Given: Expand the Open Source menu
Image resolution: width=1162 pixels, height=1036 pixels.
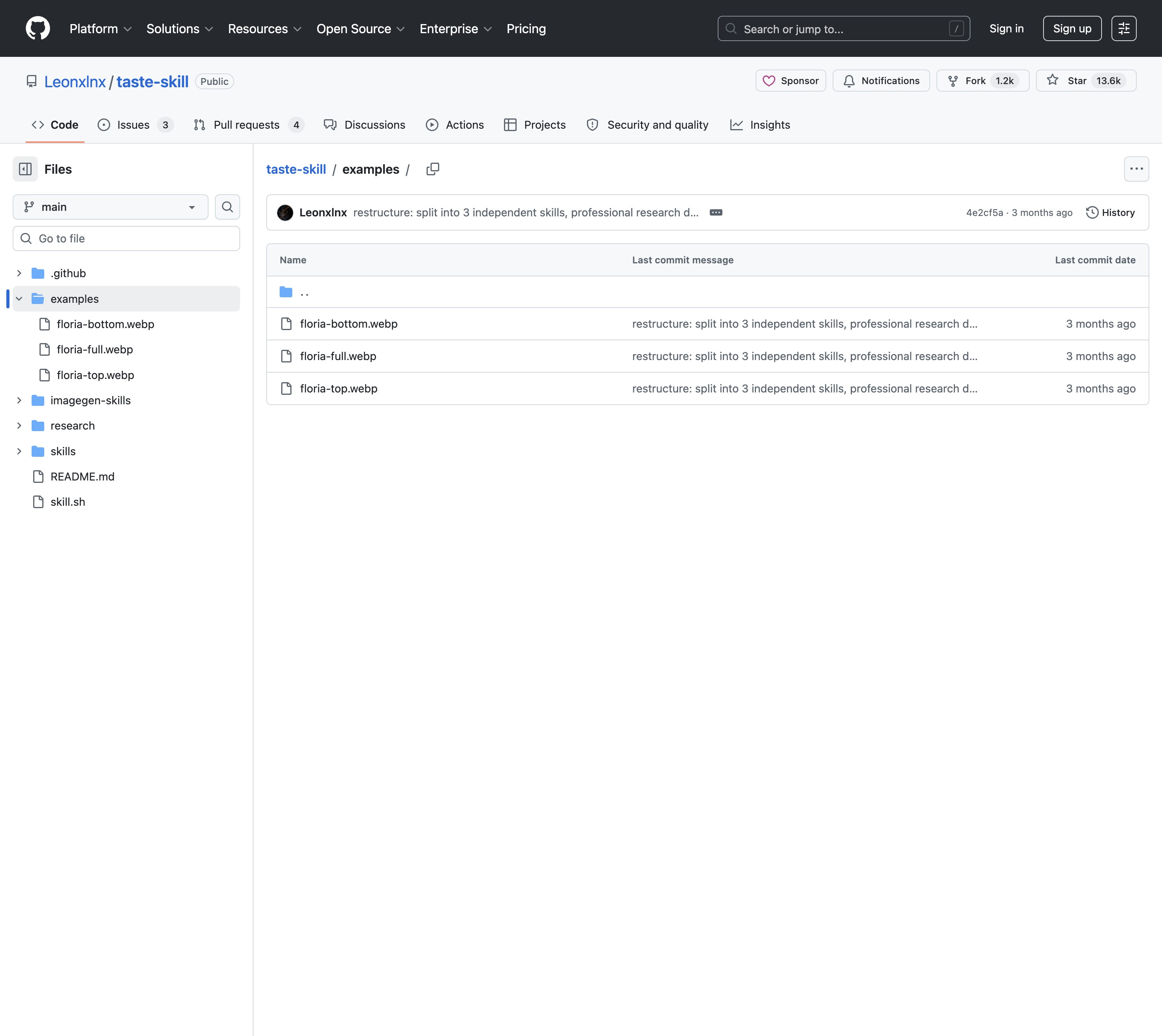Looking at the screenshot, I should (360, 29).
